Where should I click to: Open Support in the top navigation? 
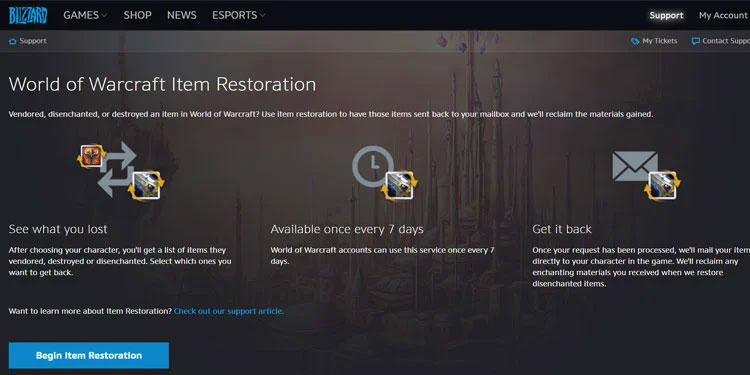666,15
